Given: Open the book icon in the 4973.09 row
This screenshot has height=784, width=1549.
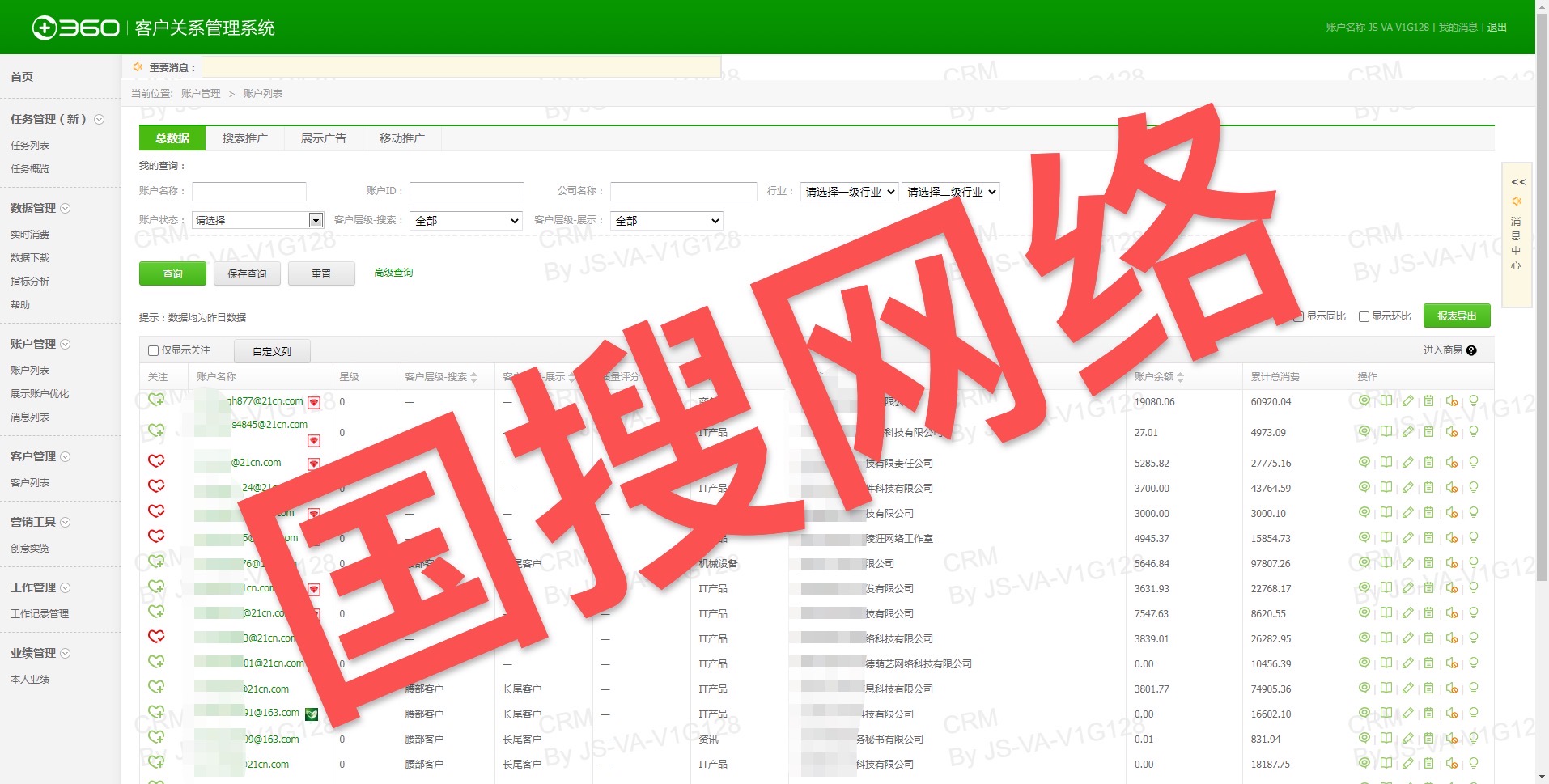Looking at the screenshot, I should pos(1386,431).
